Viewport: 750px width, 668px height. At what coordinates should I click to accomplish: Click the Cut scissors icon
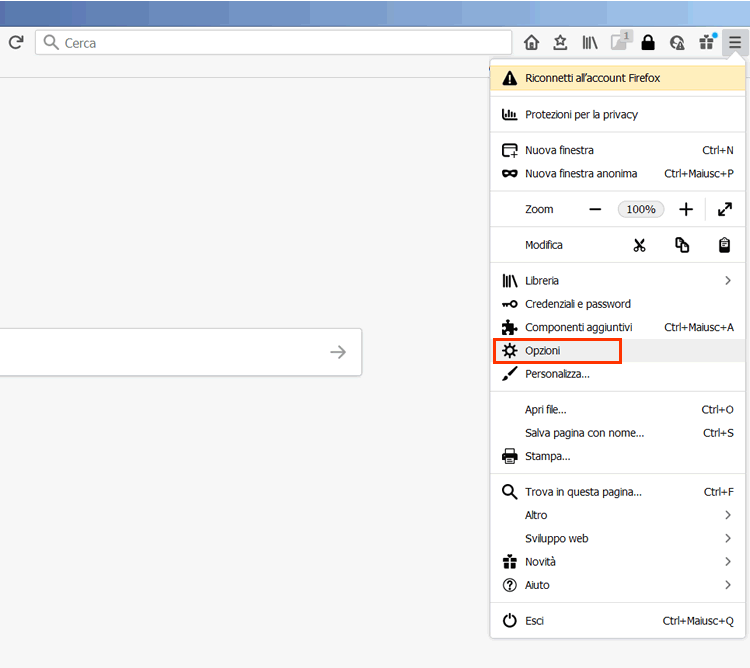[639, 245]
